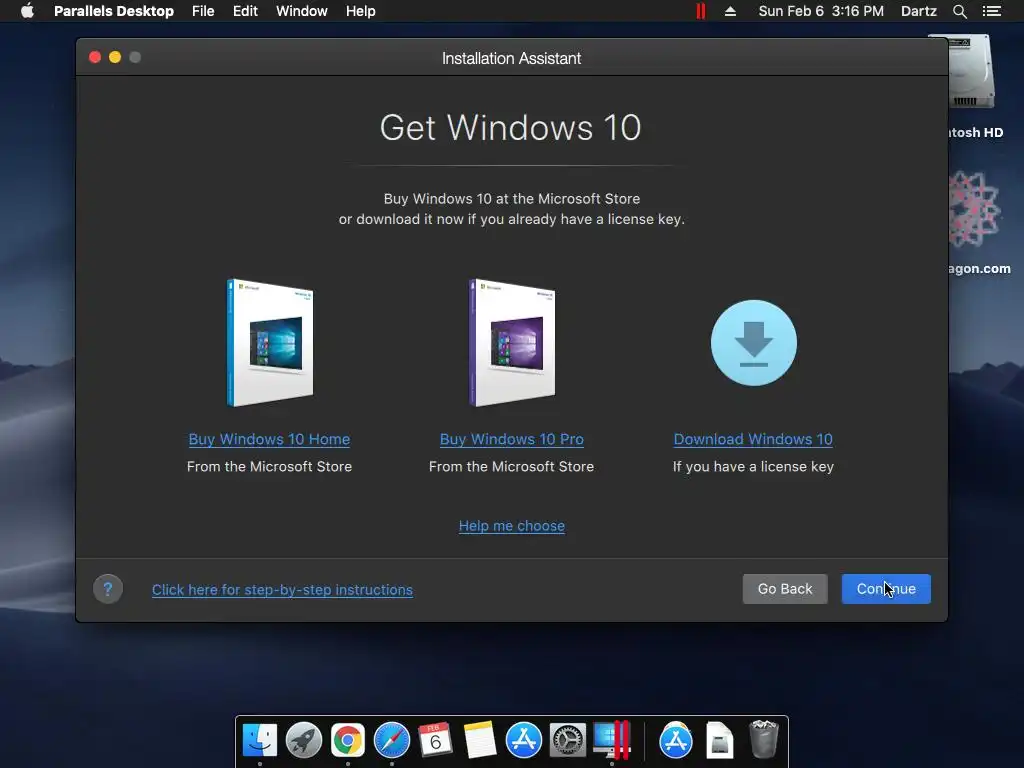Open the Trash in the Dock
The image size is (1024, 768).
point(763,740)
